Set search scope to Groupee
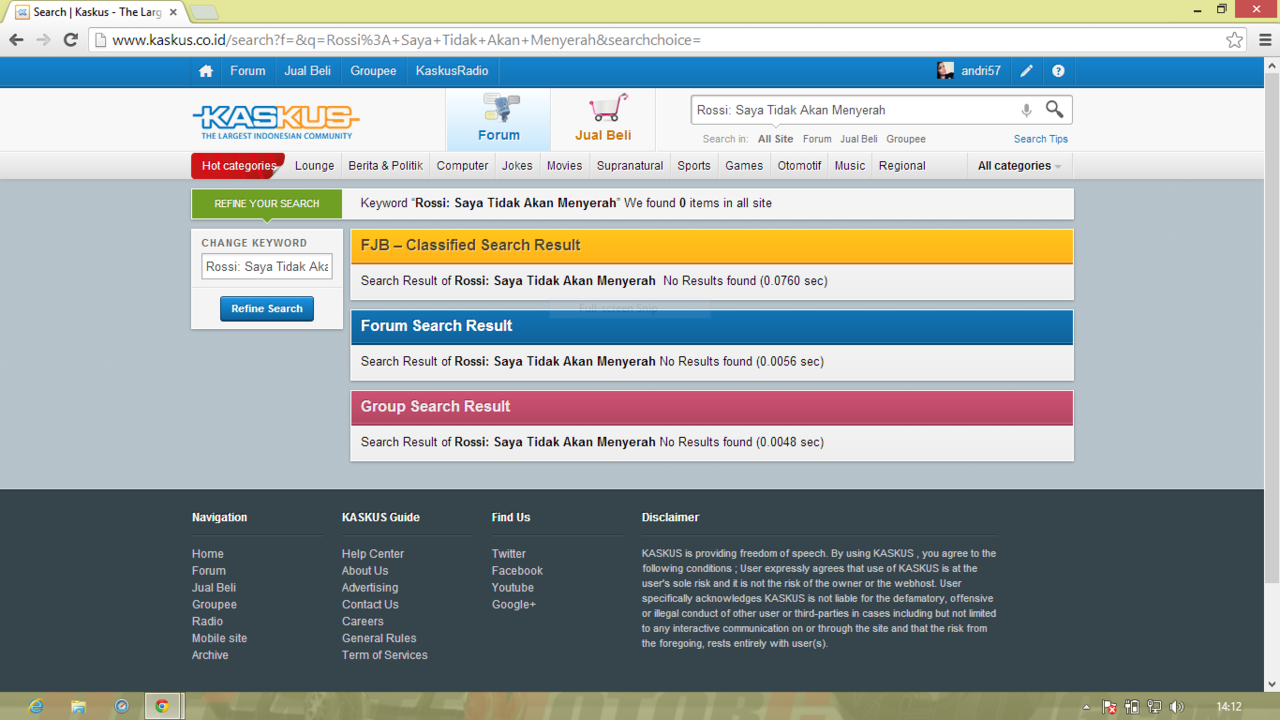 [x=906, y=139]
